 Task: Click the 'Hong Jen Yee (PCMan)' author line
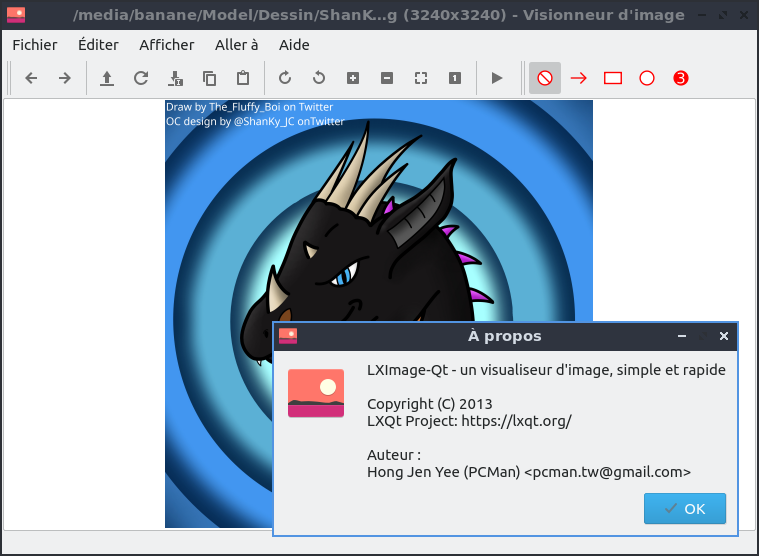tap(529, 471)
